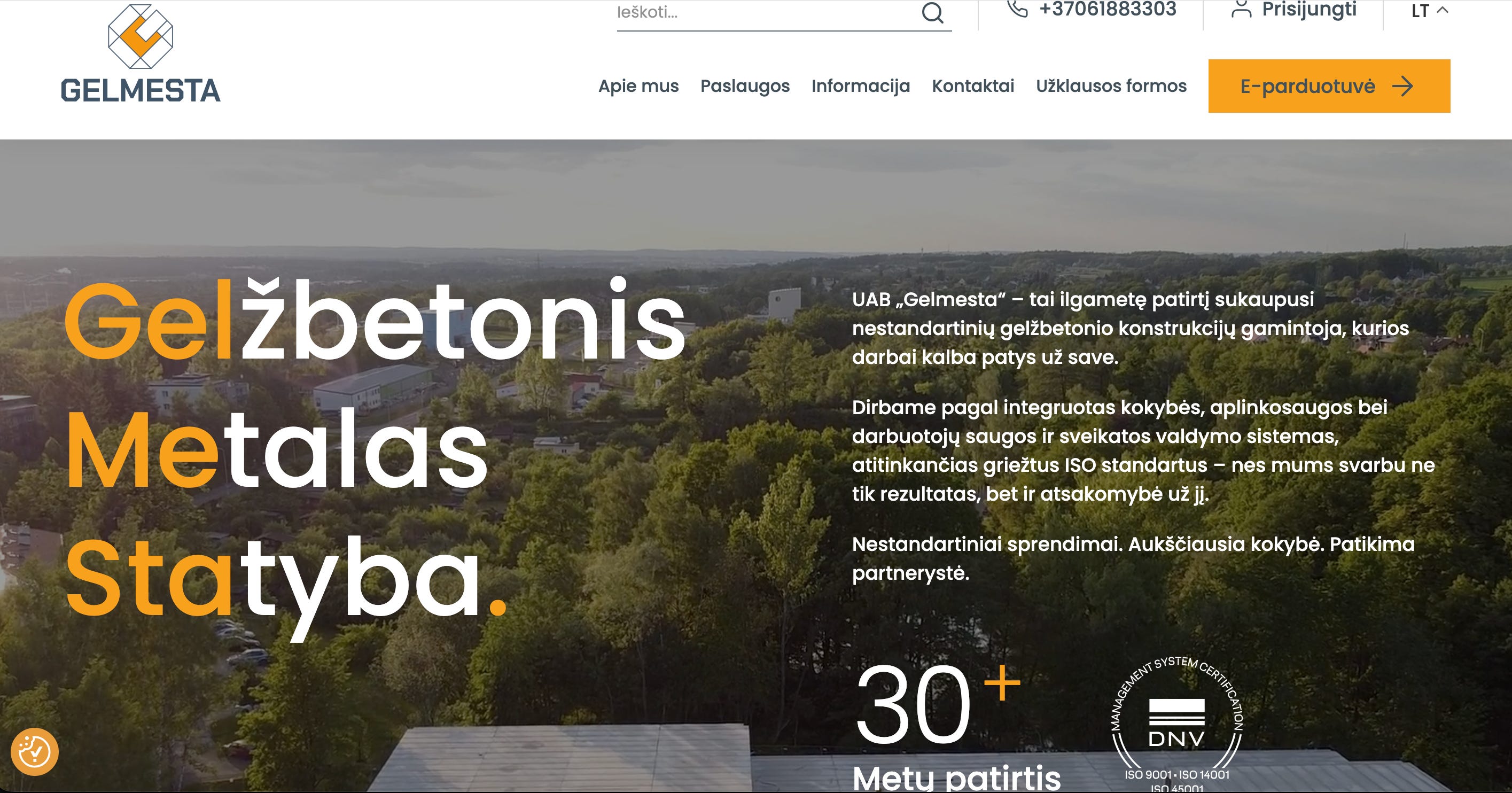Image resolution: width=1512 pixels, height=793 pixels.
Task: Click the Gelmesta logo
Action: pyautogui.click(x=141, y=54)
